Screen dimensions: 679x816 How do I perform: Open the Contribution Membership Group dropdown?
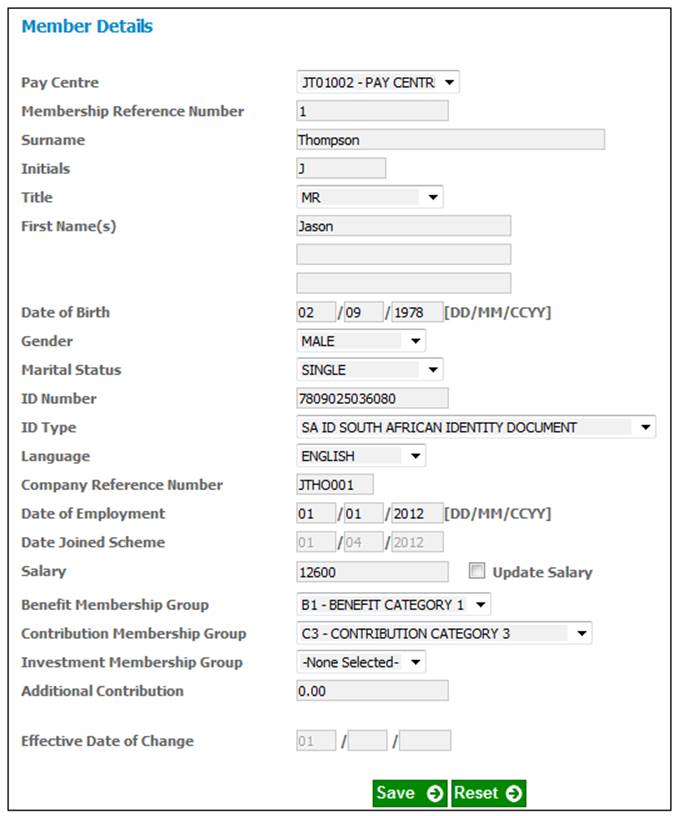click(443, 633)
